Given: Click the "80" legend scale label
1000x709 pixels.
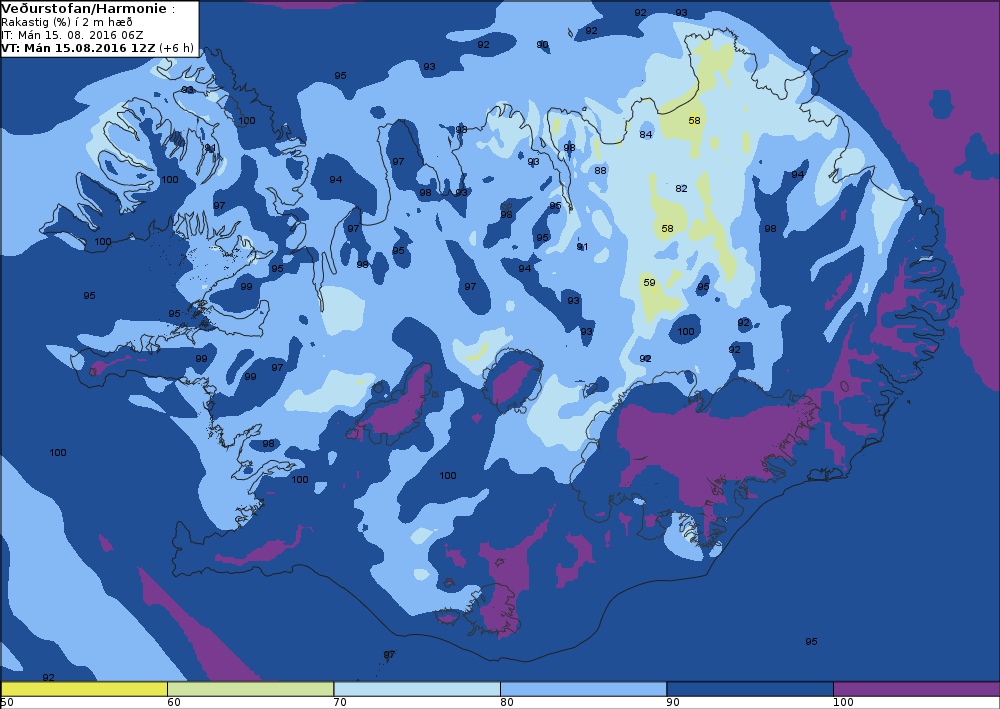Looking at the screenshot, I should pos(506,703).
